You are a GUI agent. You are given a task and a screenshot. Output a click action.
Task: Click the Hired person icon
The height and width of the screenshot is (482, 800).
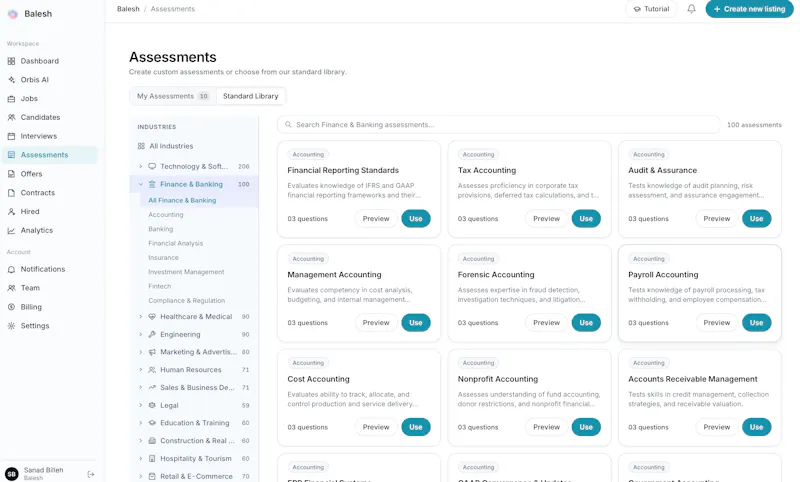point(11,212)
